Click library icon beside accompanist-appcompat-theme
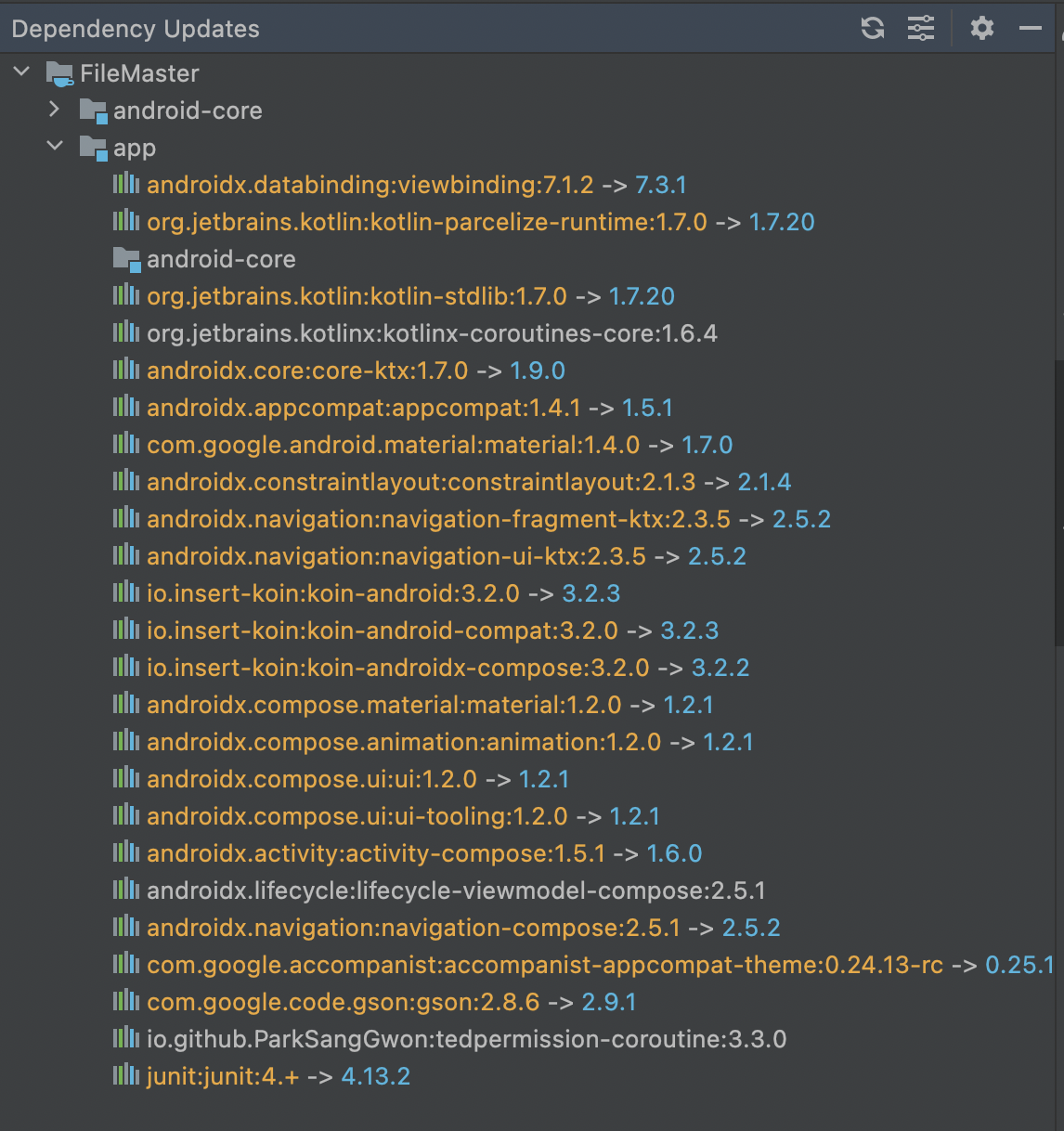This screenshot has height=1131, width=1064. [126, 964]
